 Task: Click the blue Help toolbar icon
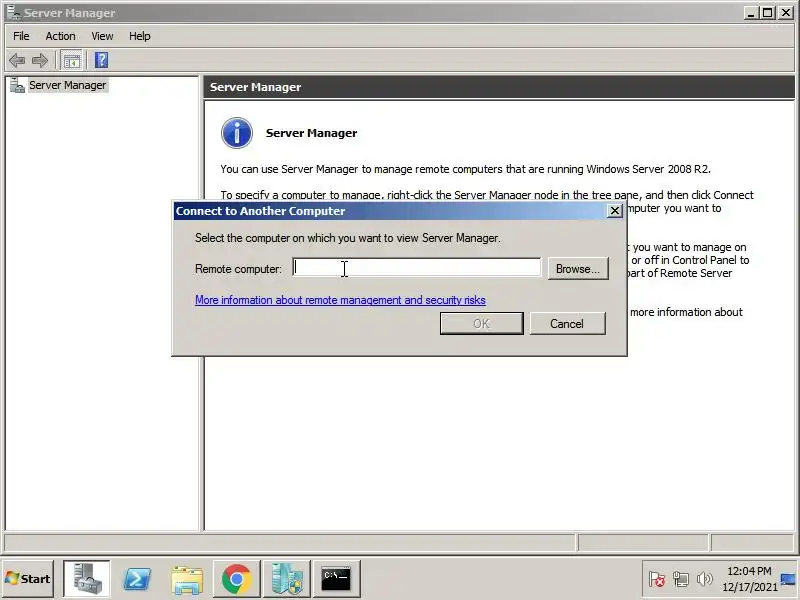point(101,61)
